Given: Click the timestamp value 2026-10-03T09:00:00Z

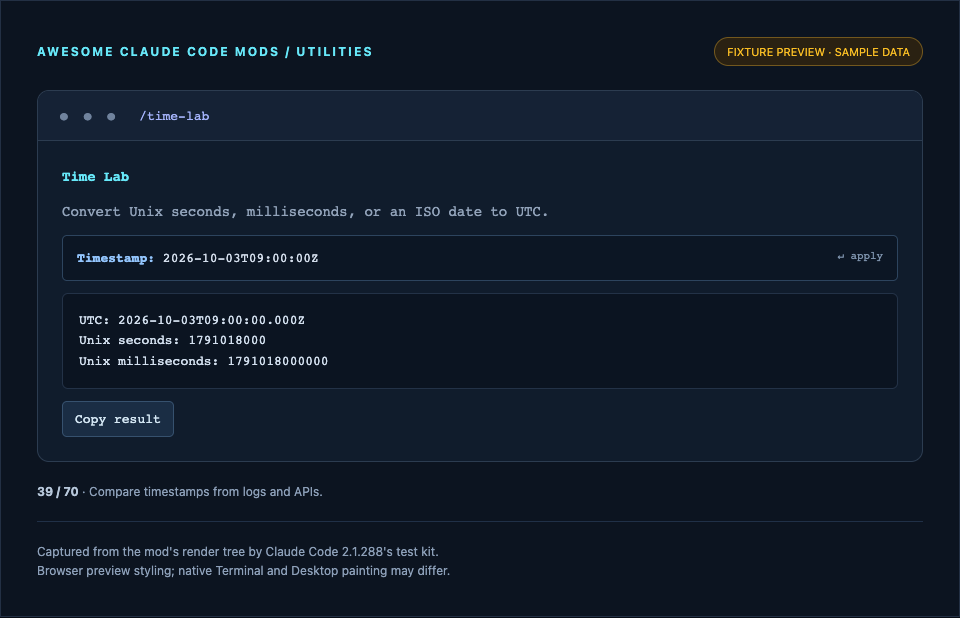Looking at the screenshot, I should point(241,258).
